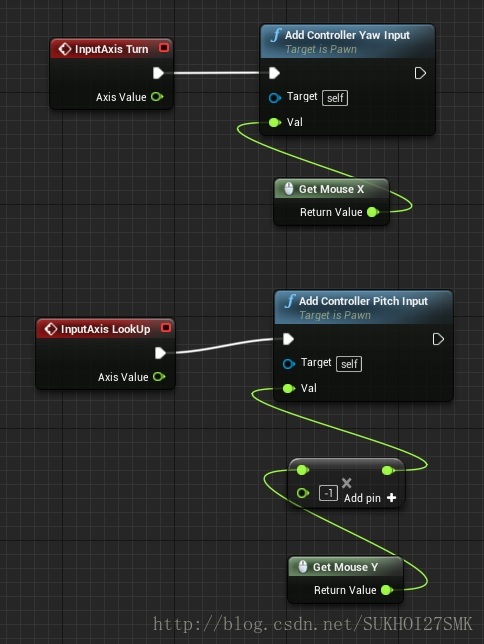Select the Add Controller Yaw Input node title
Viewport: 484px width, 644px height.
coord(347,35)
